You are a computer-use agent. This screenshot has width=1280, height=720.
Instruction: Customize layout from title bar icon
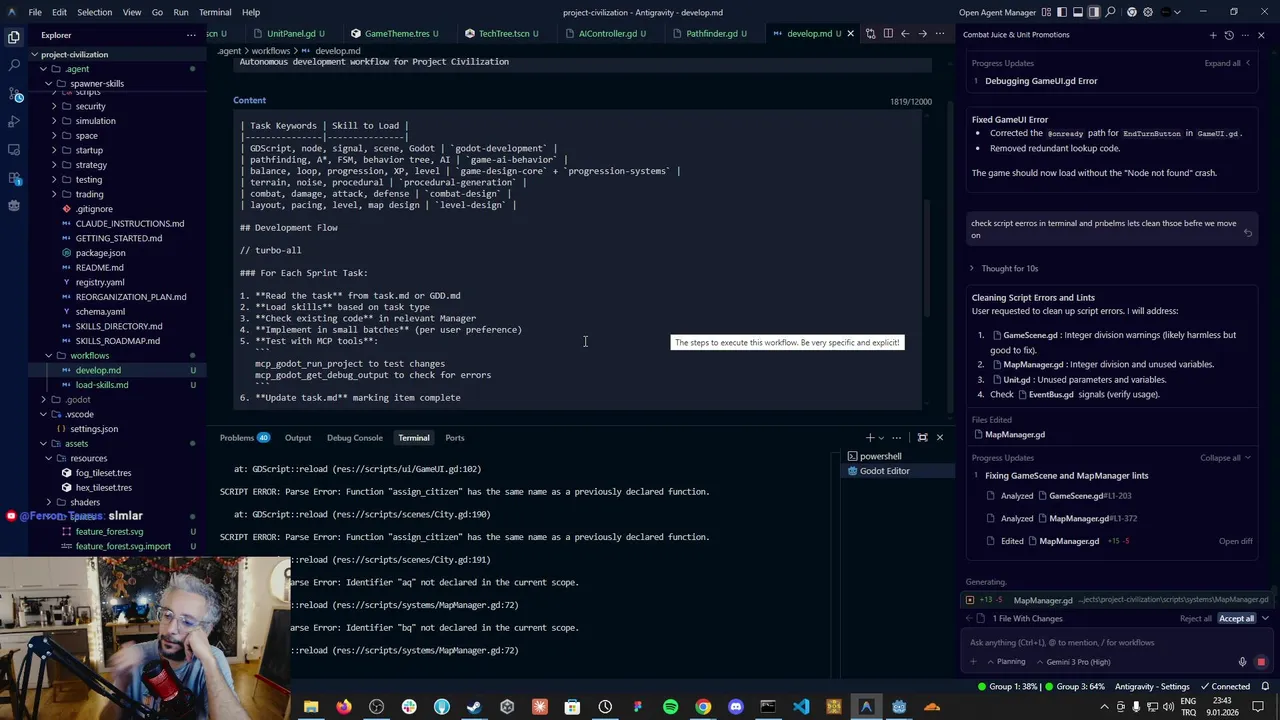point(1046,12)
